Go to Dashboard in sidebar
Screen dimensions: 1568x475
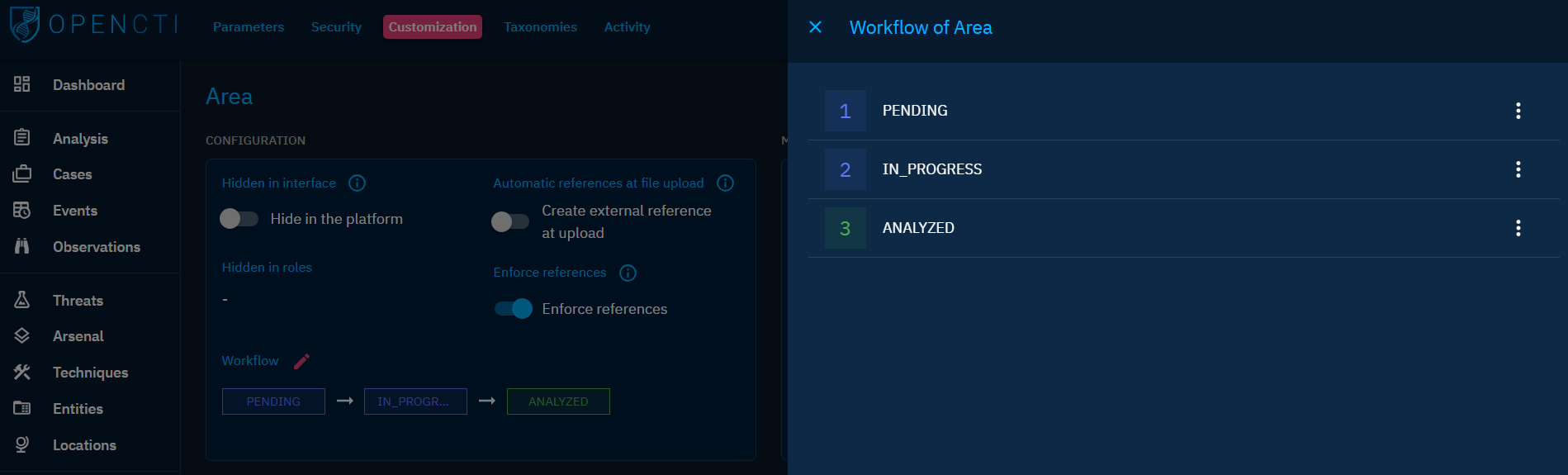click(x=90, y=84)
